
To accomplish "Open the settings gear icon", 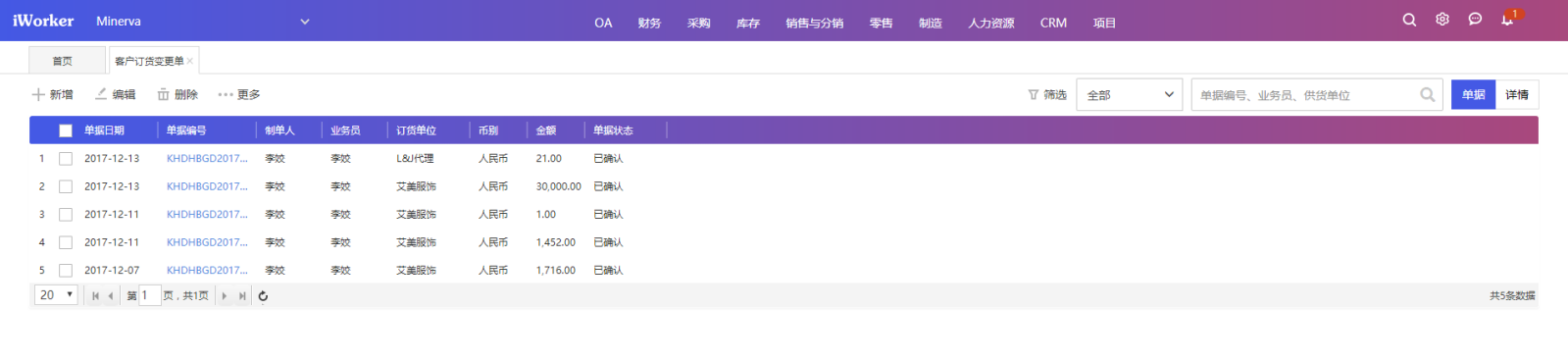I will pyautogui.click(x=1442, y=20).
